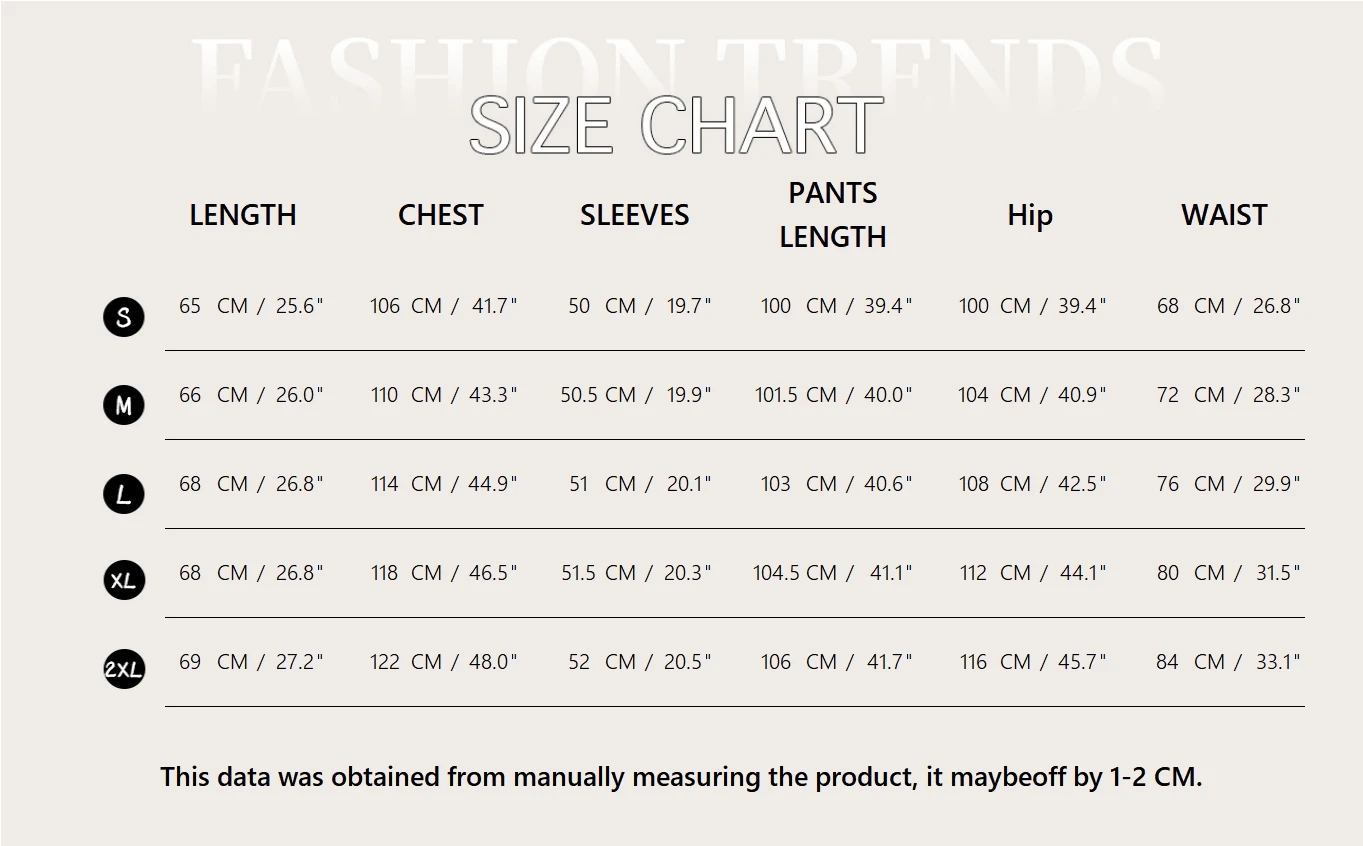
Task: Choose the 2XL size badge
Action: [124, 669]
